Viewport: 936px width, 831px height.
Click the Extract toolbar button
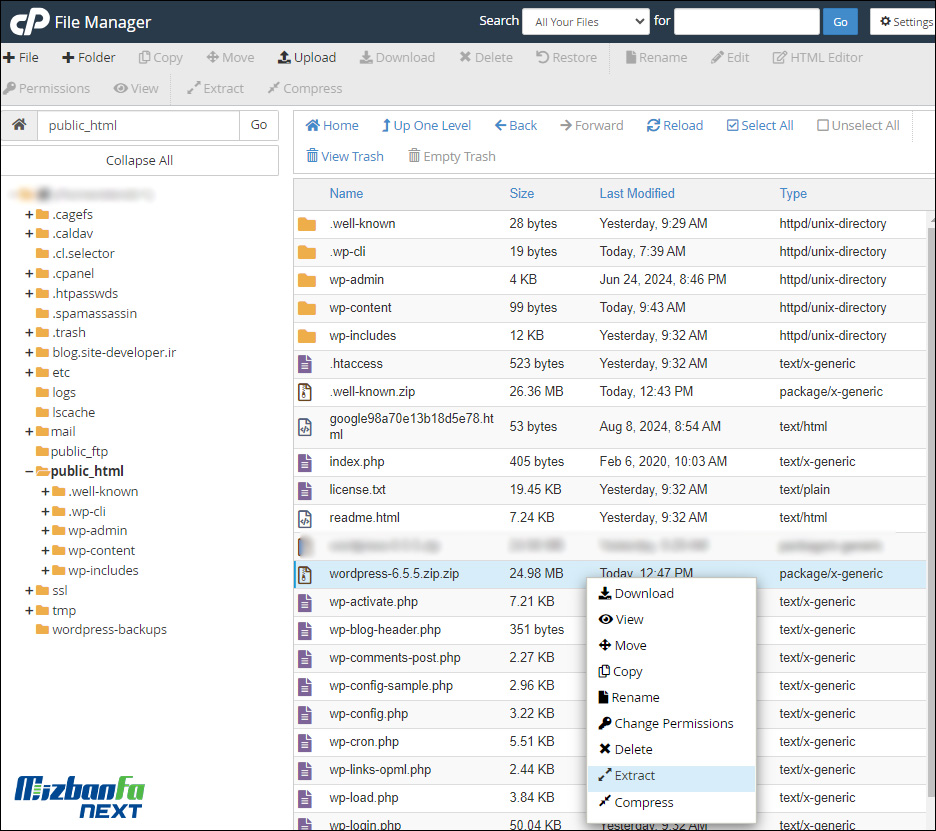(x=215, y=88)
